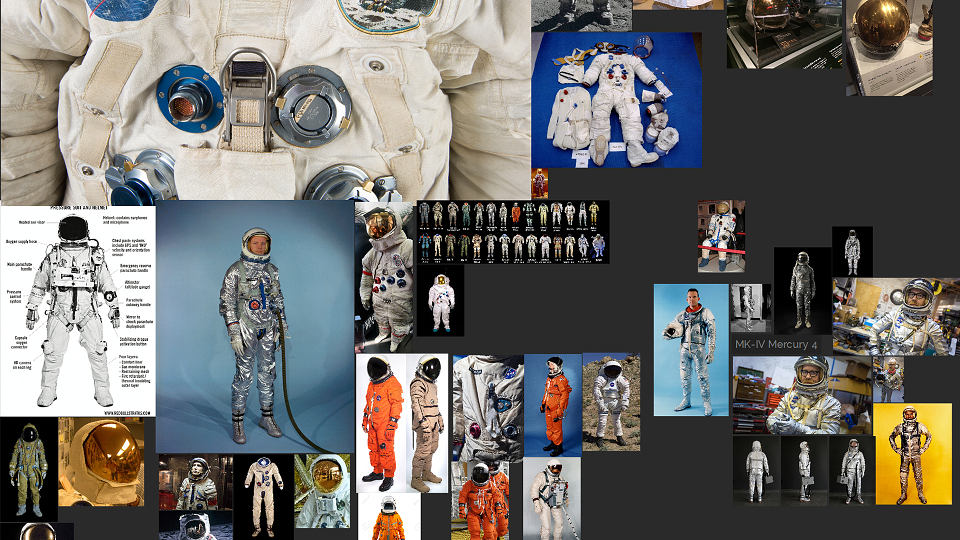The image size is (960, 540).
Task: Click small white suit image below suit chart
Action: (x=441, y=301)
